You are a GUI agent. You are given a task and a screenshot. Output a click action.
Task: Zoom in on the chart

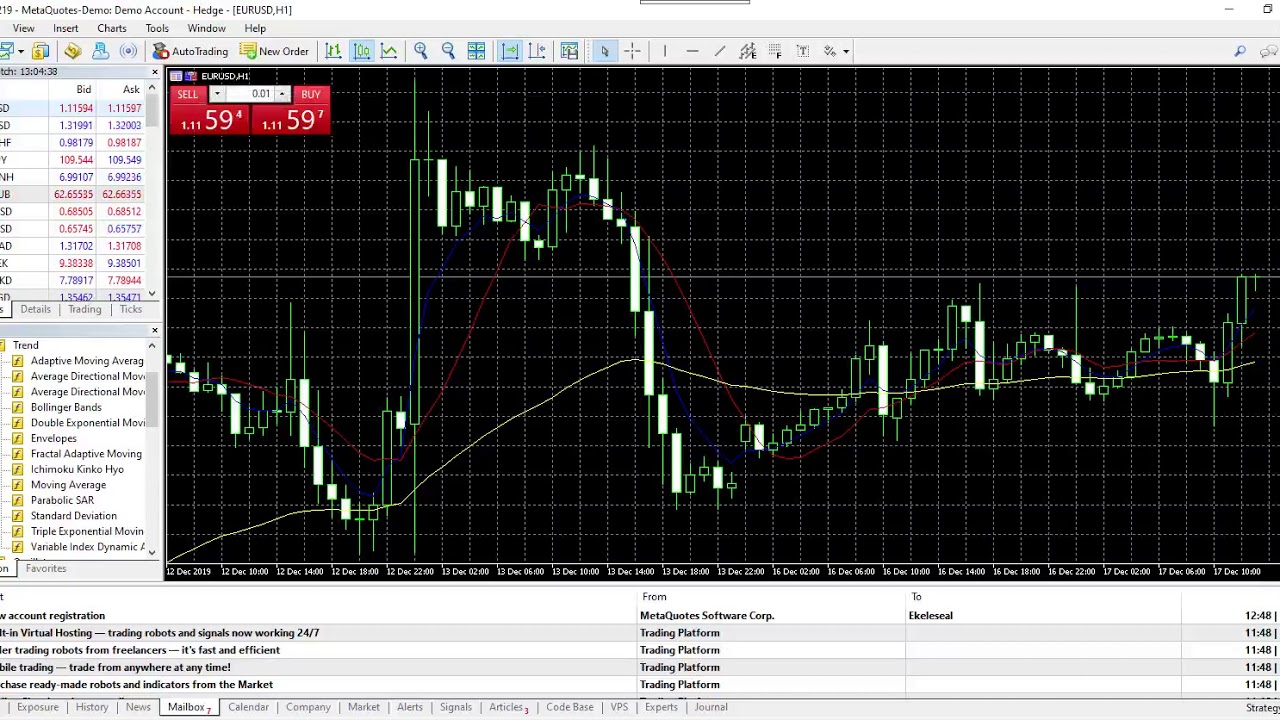click(421, 51)
